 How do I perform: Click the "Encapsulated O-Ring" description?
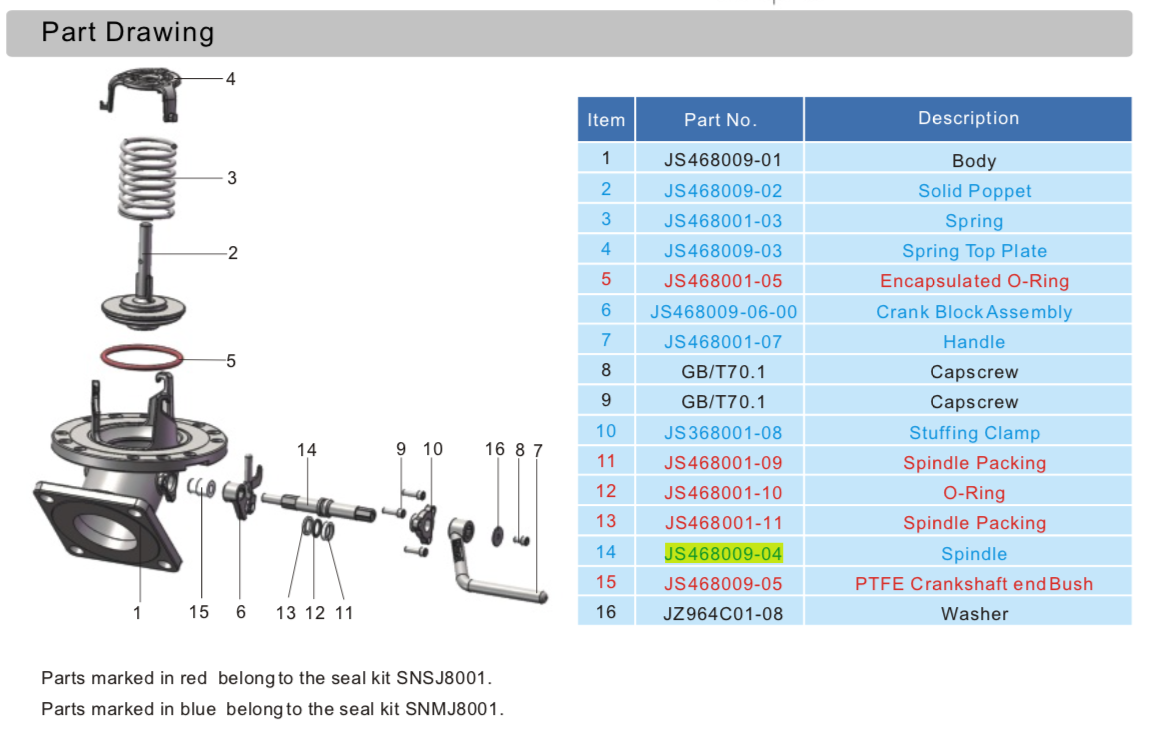[x=974, y=281]
